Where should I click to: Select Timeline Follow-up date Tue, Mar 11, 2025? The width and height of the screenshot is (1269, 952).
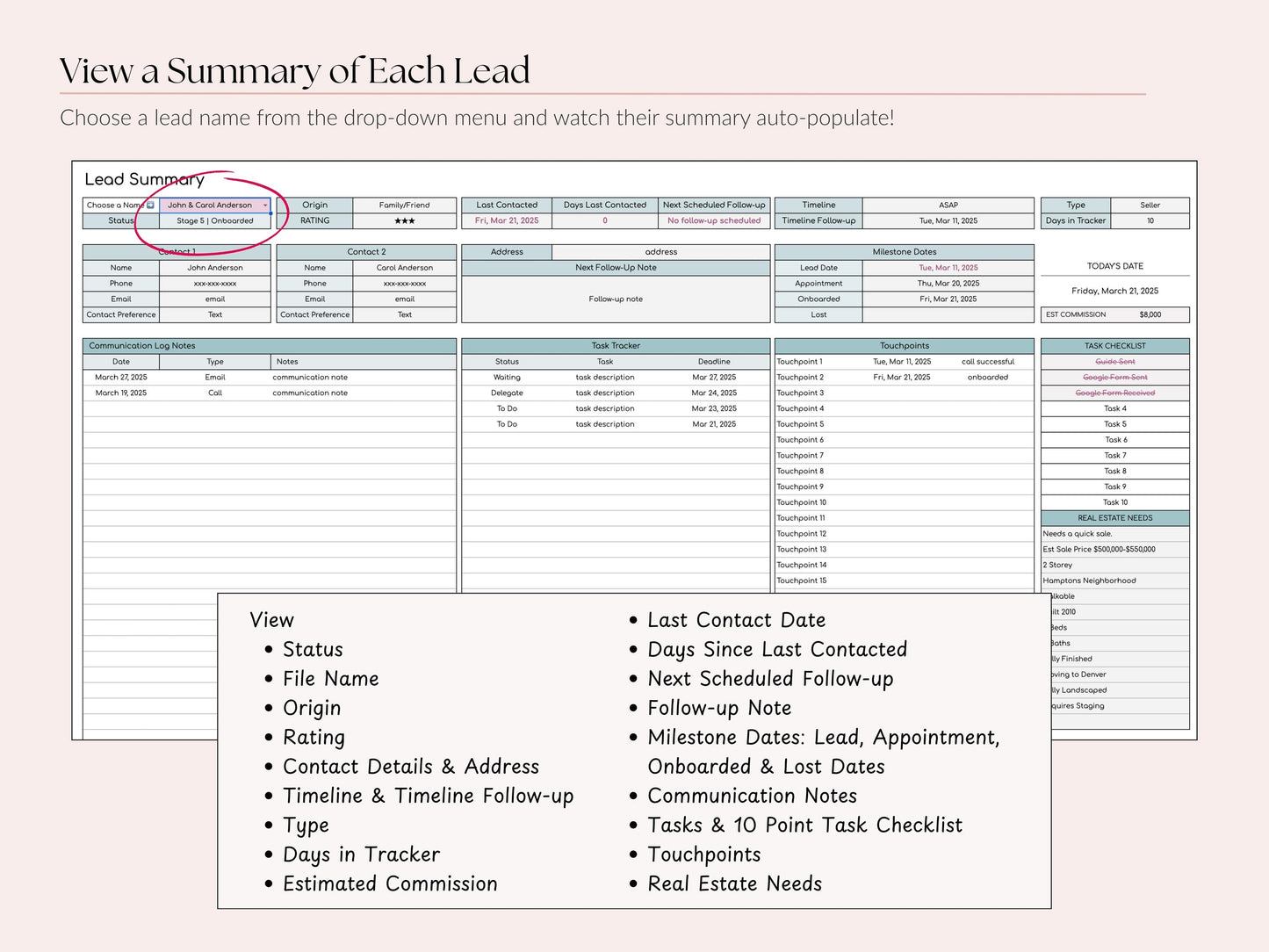[x=948, y=221]
